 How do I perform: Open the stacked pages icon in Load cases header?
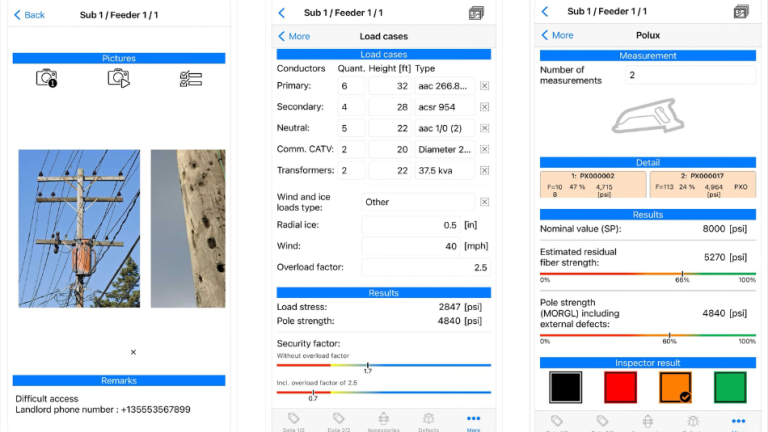point(476,13)
